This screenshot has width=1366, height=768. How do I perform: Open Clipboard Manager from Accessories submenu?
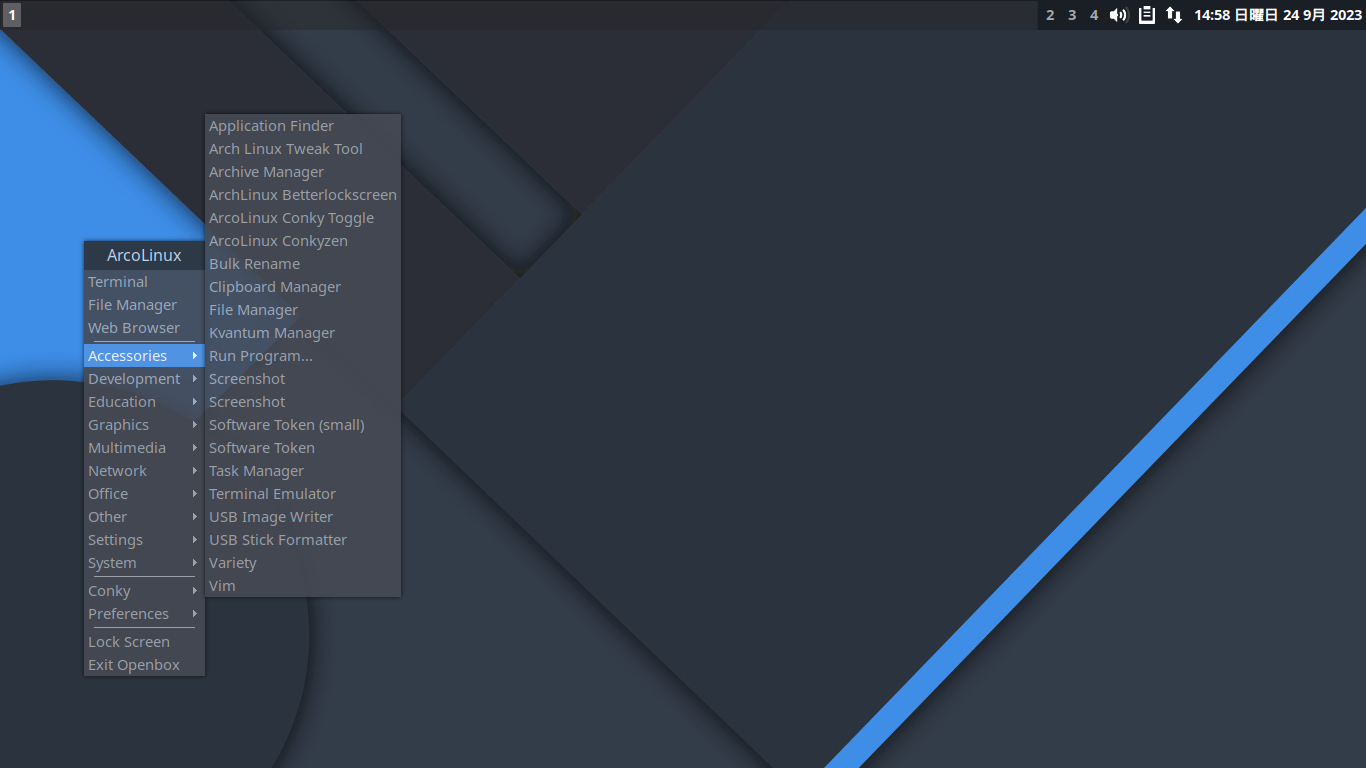303,287
